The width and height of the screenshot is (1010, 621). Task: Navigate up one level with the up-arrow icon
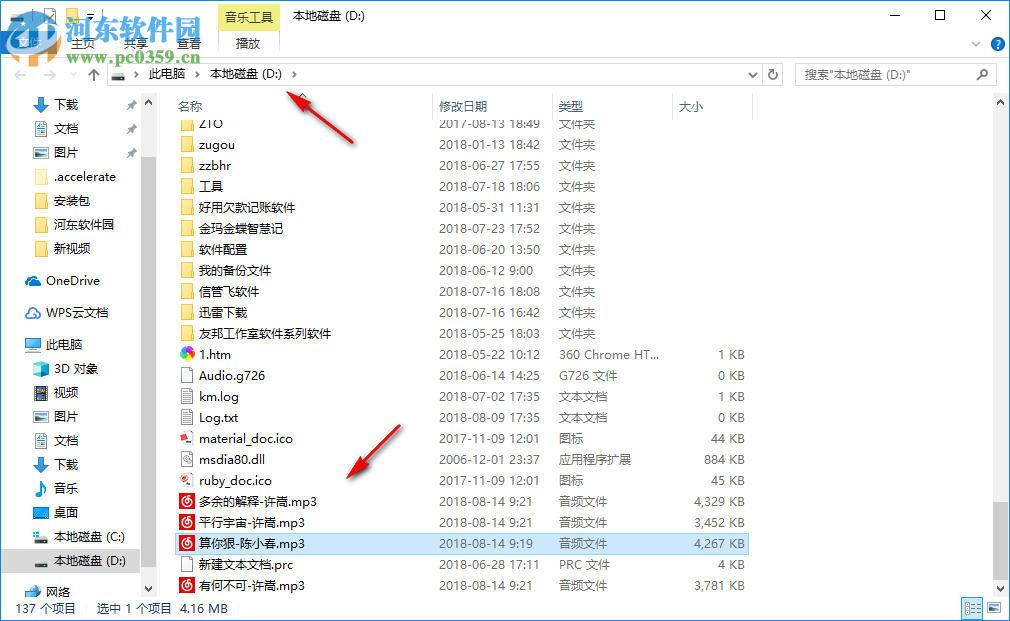point(94,74)
